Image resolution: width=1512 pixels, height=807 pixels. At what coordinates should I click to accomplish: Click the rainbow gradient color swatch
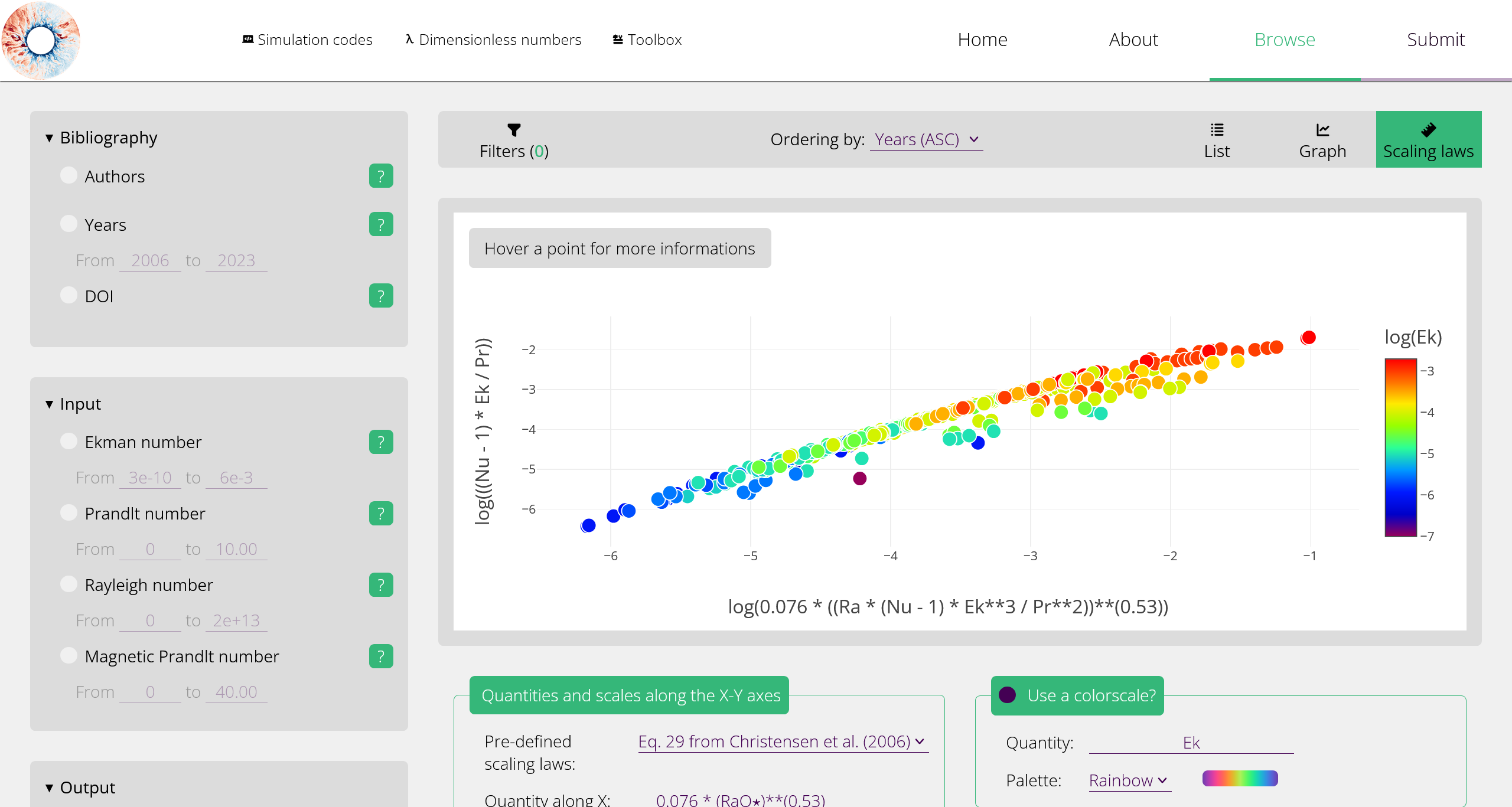tap(1239, 778)
